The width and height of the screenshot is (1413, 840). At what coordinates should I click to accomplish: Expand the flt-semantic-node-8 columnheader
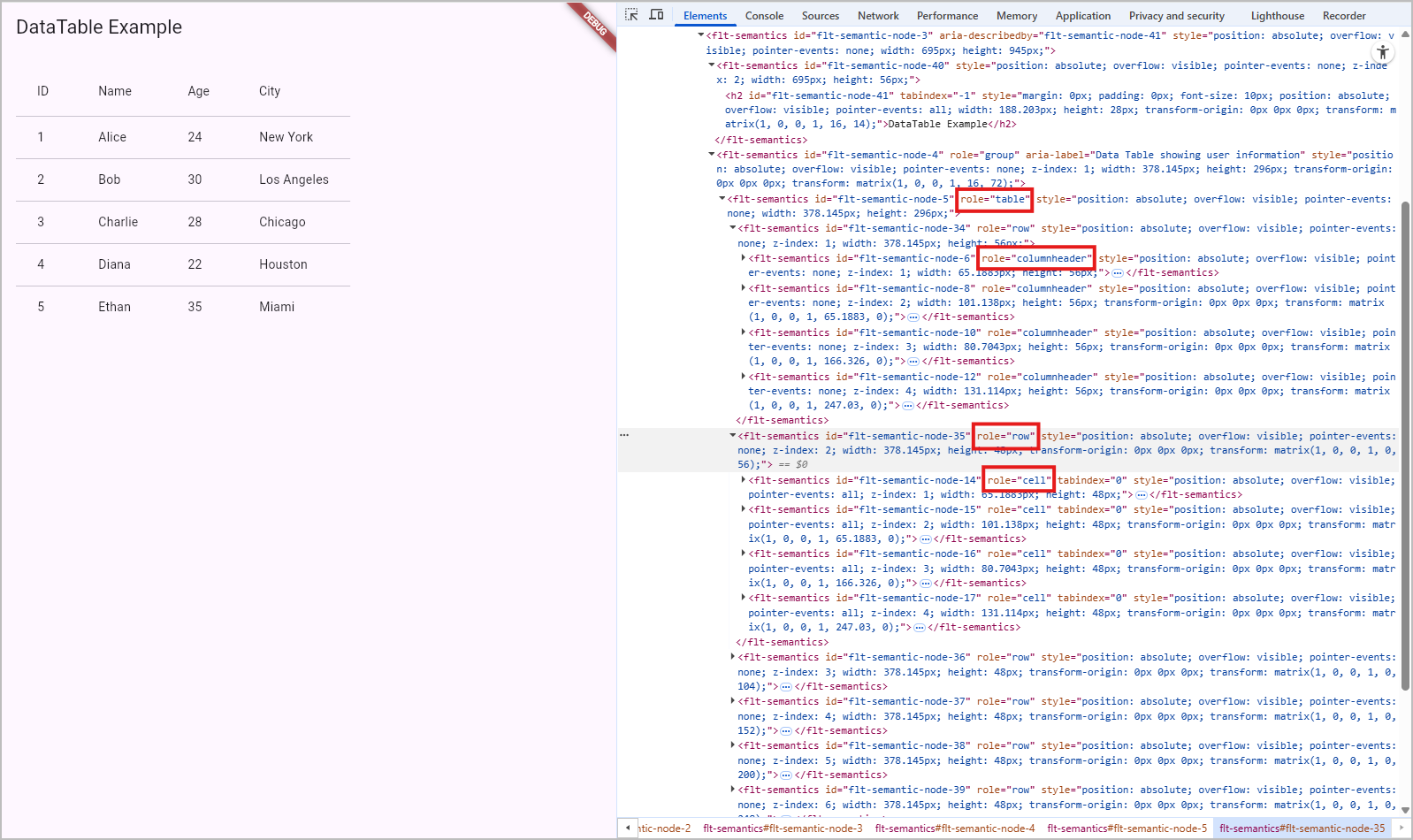click(x=744, y=288)
